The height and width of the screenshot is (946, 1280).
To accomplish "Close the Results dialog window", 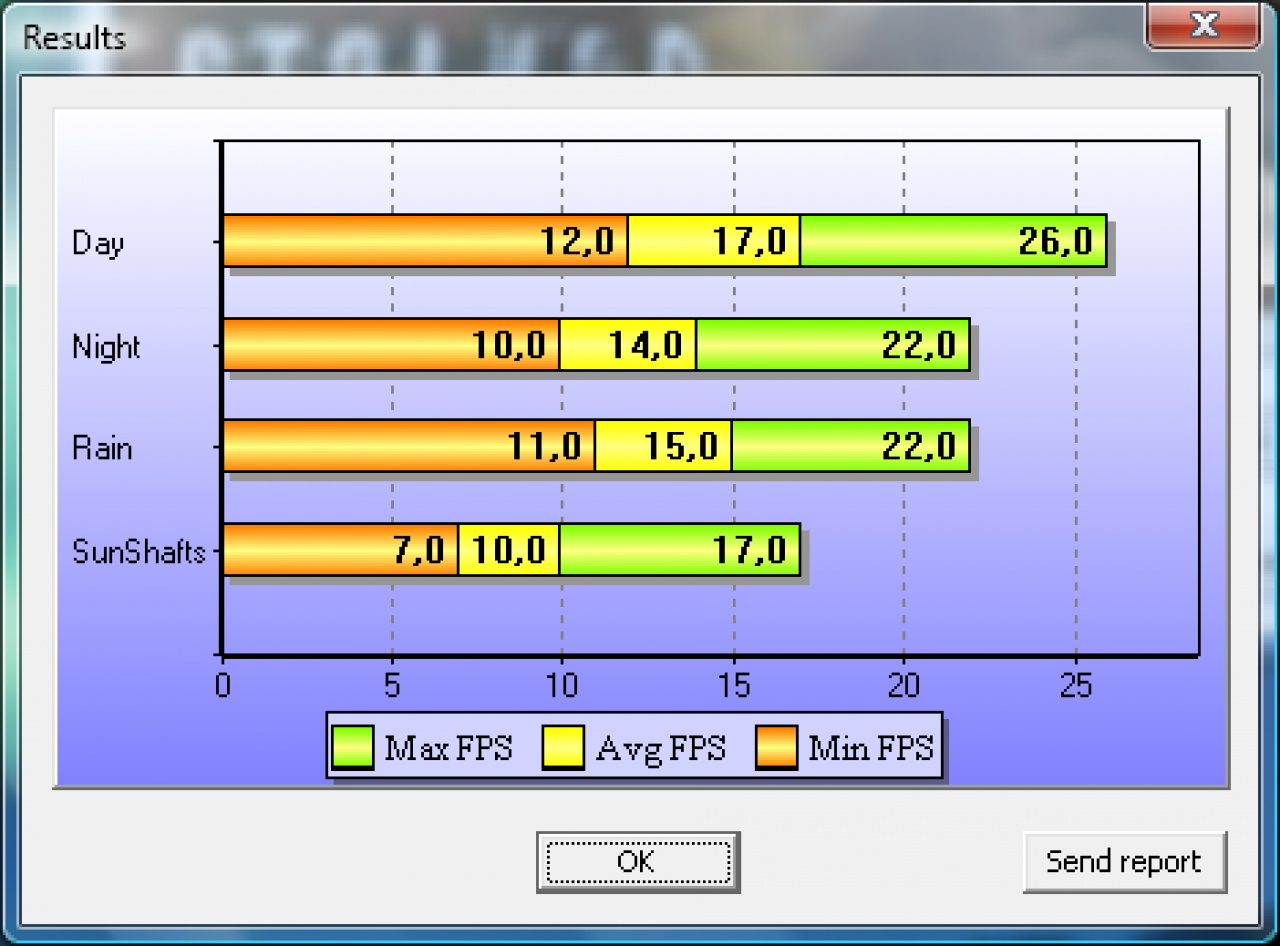I will [x=1203, y=25].
